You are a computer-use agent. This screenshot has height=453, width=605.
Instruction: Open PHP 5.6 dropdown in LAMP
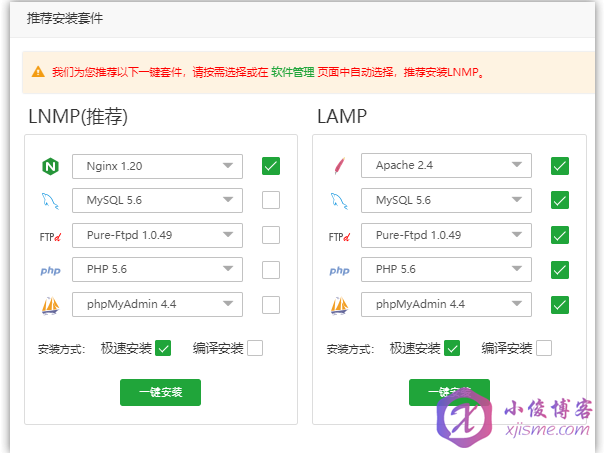[x=446, y=269]
